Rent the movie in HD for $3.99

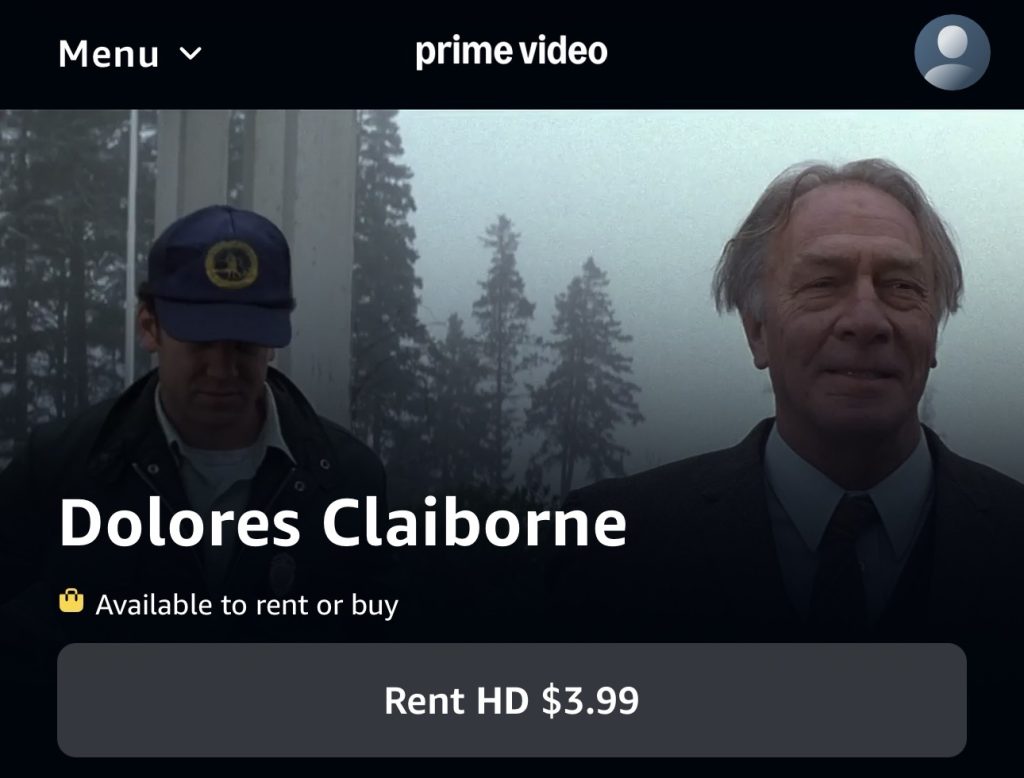click(x=511, y=700)
